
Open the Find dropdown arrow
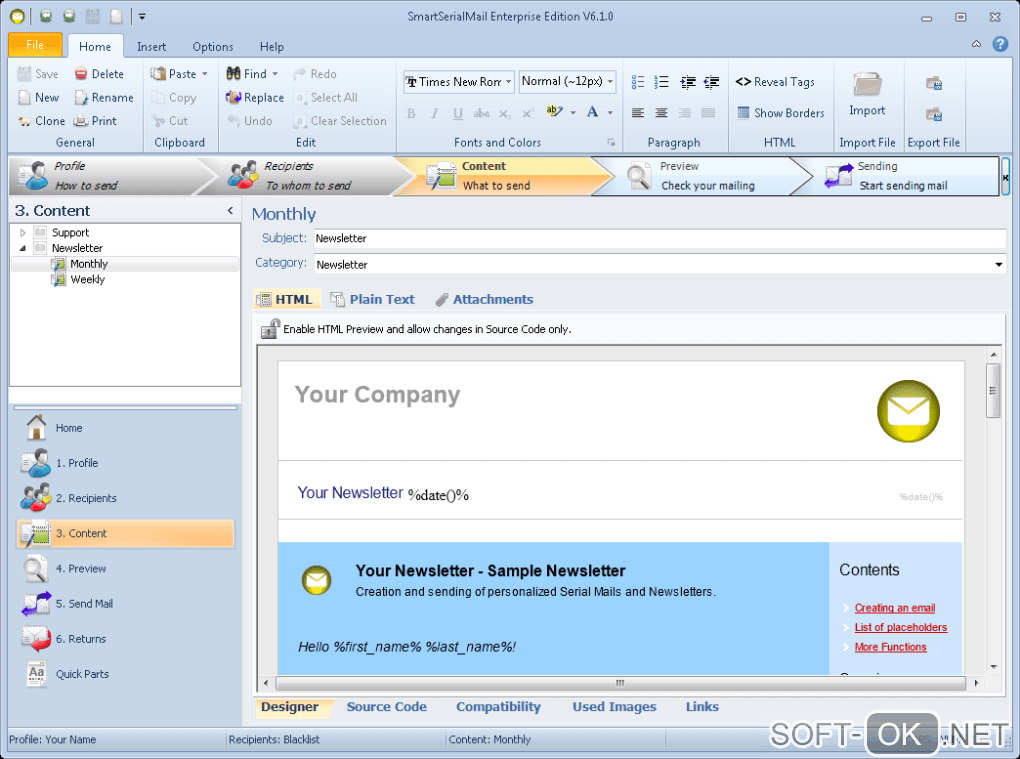click(x=275, y=73)
